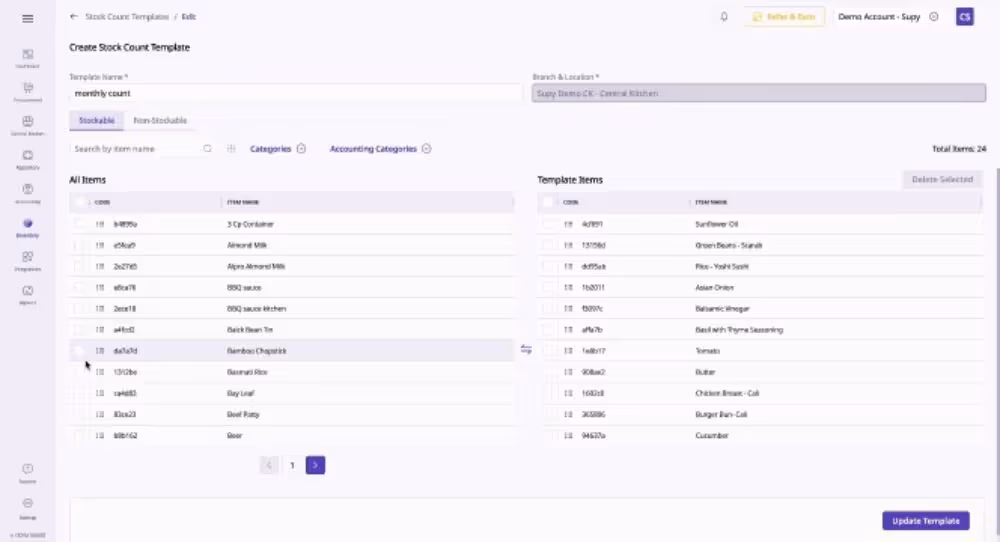1000x542 pixels.
Task: Click the Beer item name
Action: tap(235, 436)
